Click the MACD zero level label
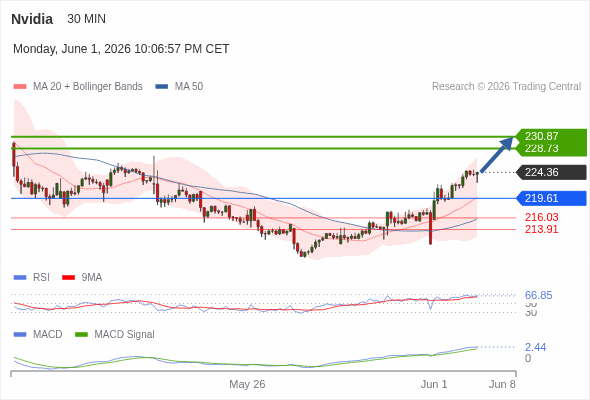 [x=528, y=358]
